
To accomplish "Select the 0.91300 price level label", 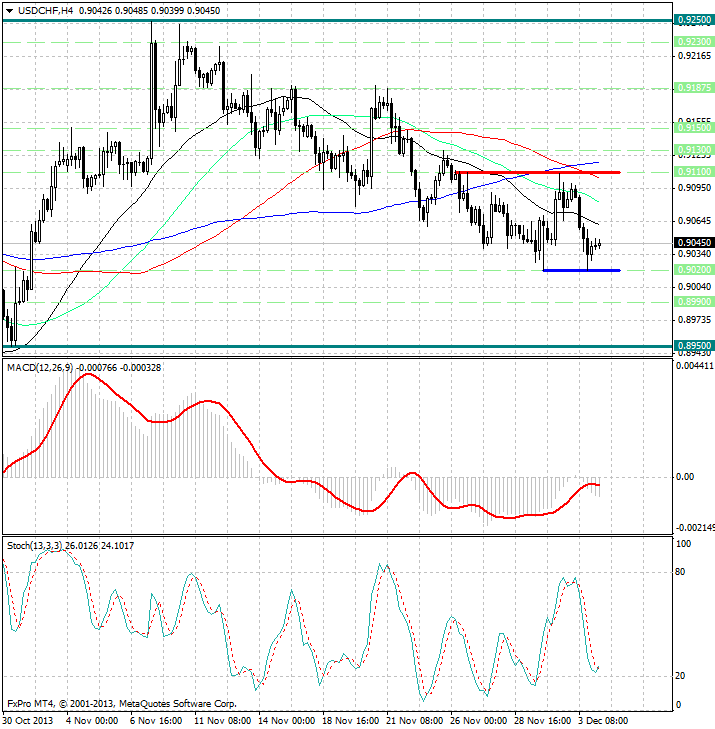I will pyautogui.click(x=694, y=150).
